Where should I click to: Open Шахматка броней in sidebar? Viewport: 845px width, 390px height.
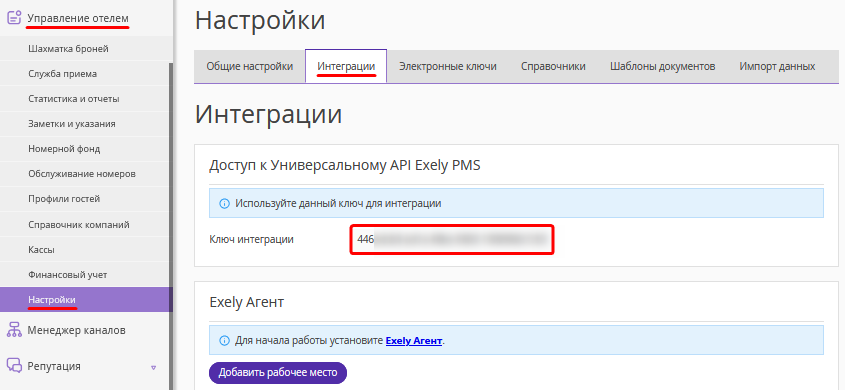click(x=68, y=49)
